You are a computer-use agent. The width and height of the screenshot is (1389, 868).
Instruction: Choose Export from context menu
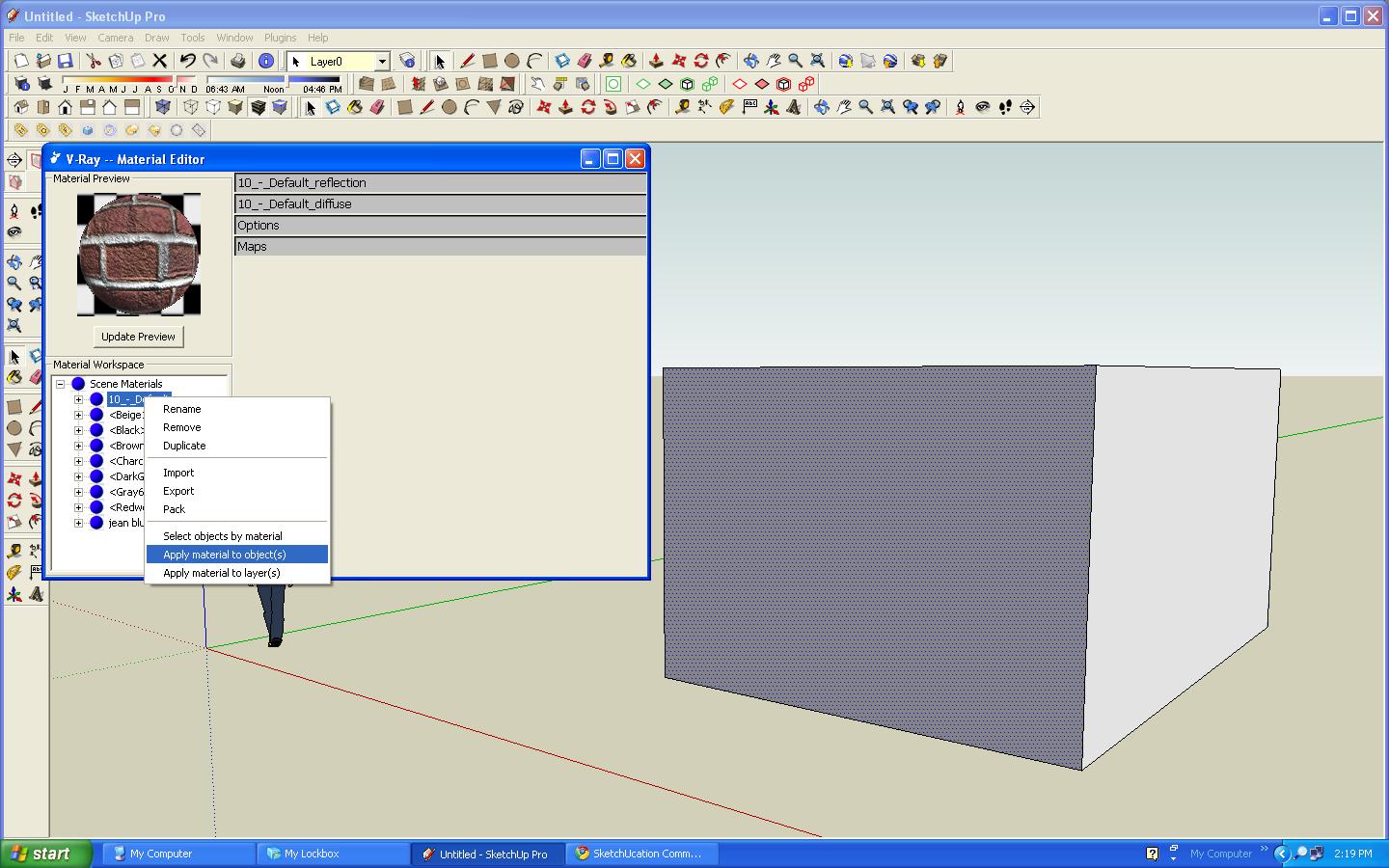[237, 491]
